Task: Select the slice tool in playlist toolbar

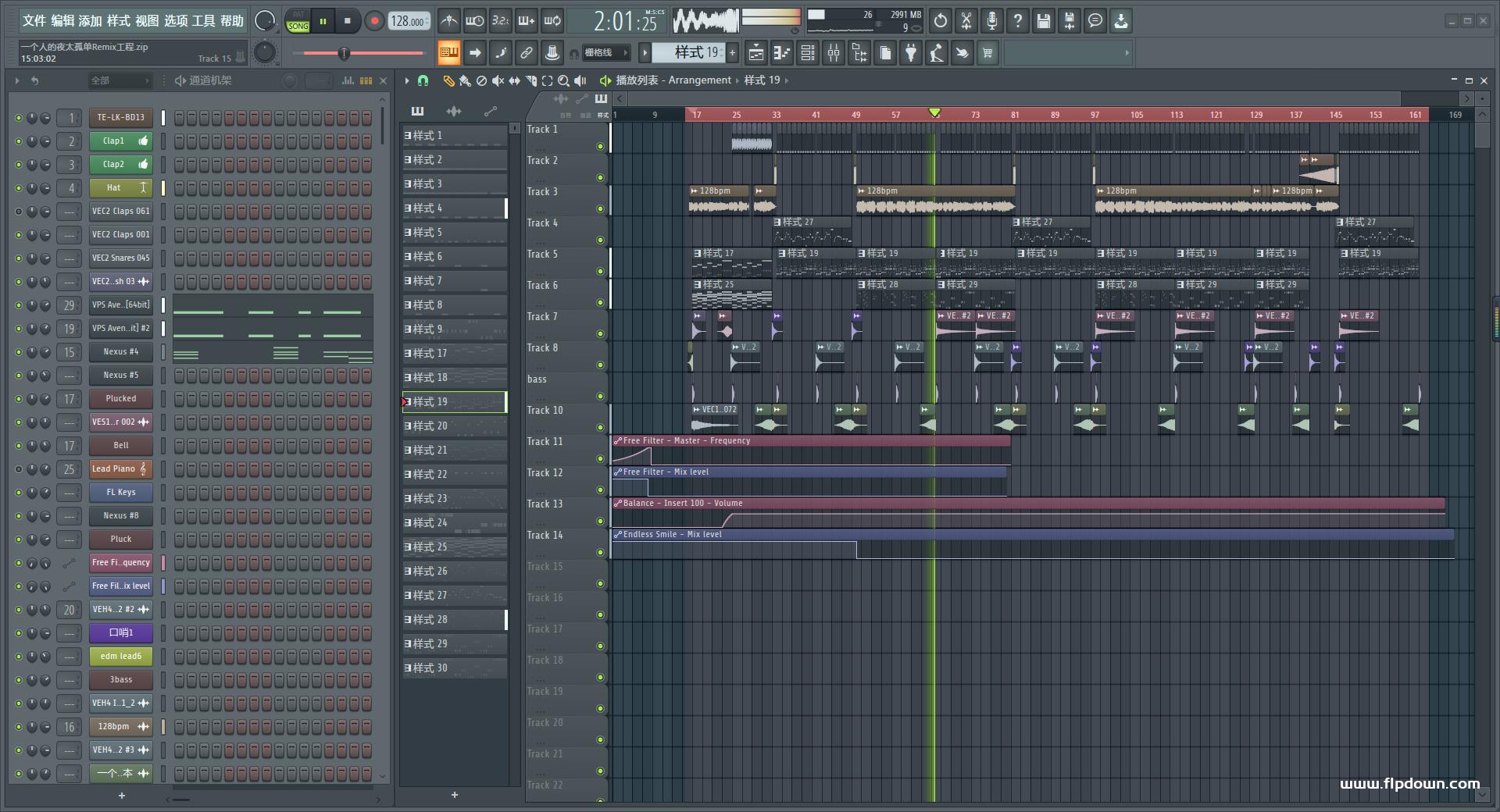Action: coord(530,80)
